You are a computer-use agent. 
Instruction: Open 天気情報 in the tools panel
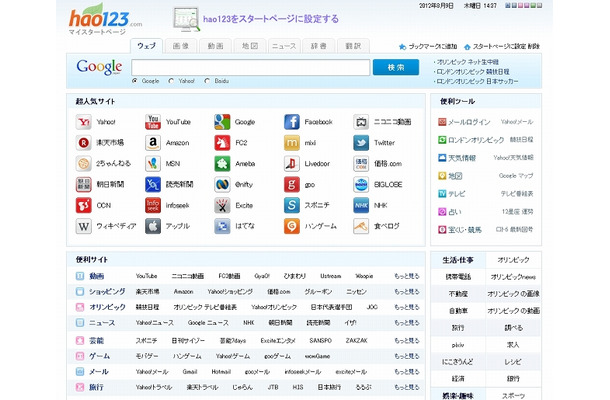[462, 158]
